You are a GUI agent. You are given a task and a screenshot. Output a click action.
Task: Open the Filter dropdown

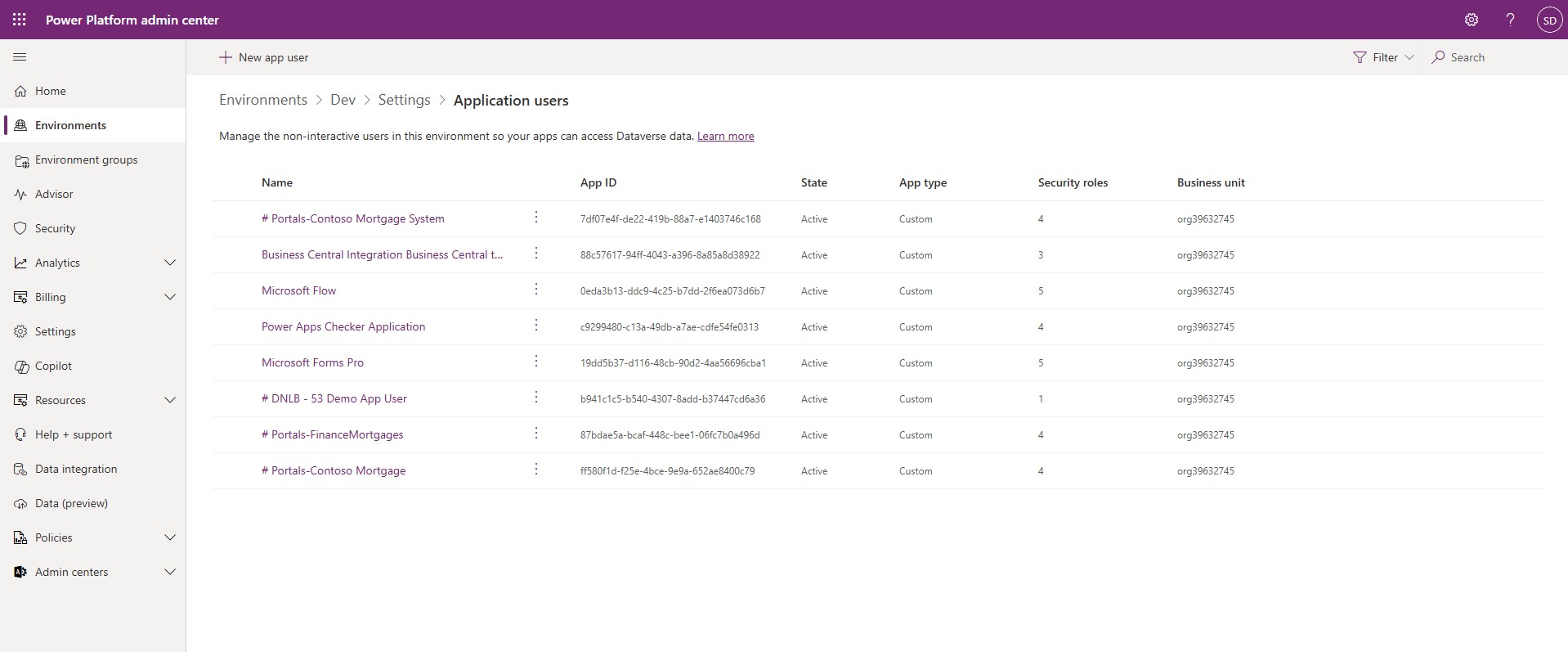coord(1383,57)
